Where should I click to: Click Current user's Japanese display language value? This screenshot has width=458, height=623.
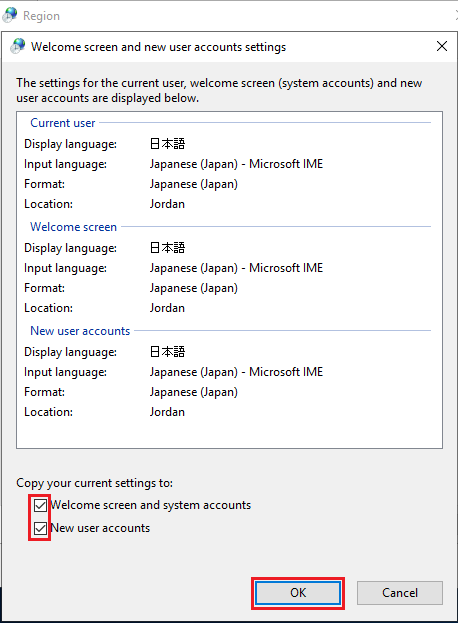[167, 143]
